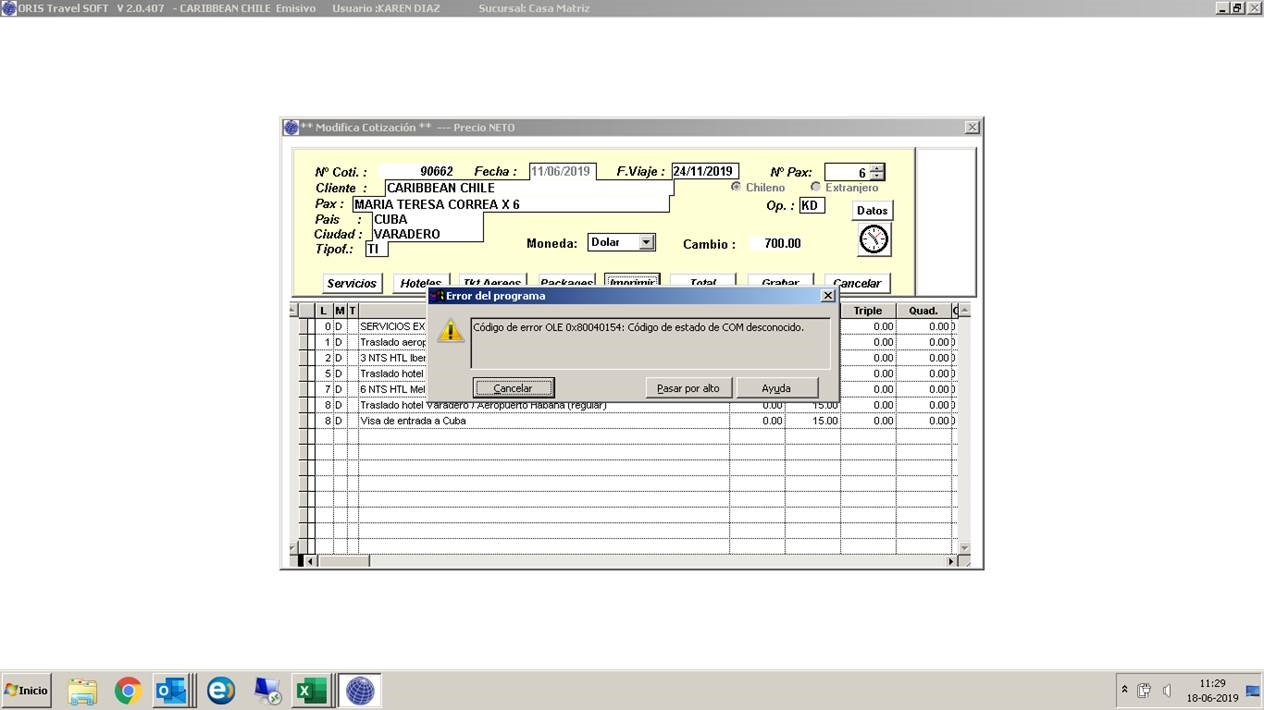The width and height of the screenshot is (1264, 710).
Task: Open the Moneda currency dropdown
Action: [646, 242]
